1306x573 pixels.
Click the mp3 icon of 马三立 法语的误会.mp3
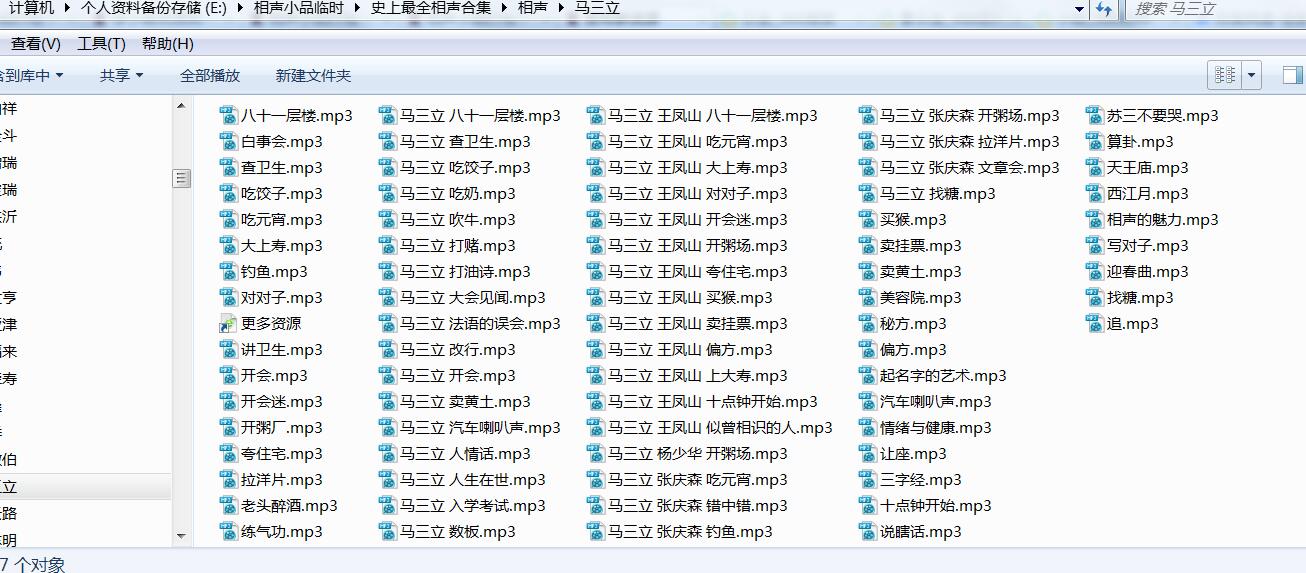coord(387,323)
